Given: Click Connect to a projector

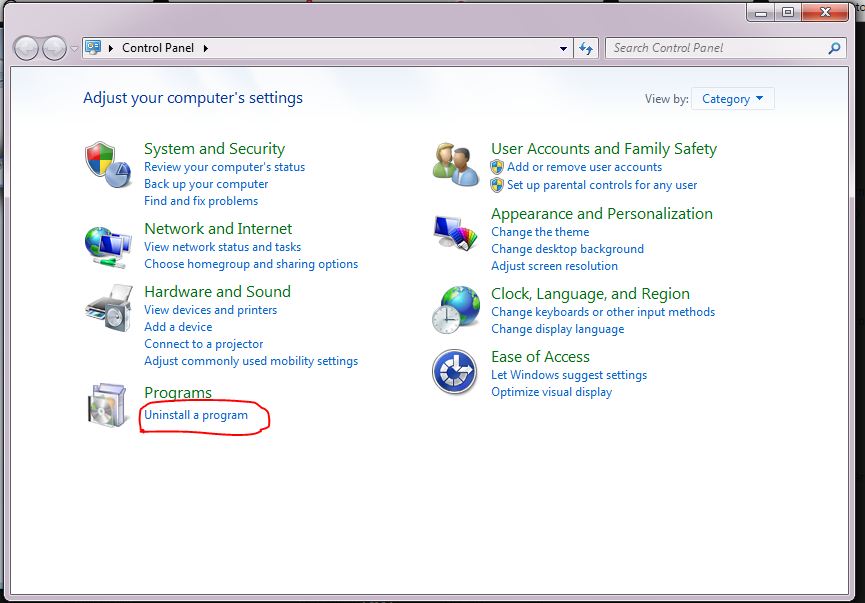Looking at the screenshot, I should (204, 344).
